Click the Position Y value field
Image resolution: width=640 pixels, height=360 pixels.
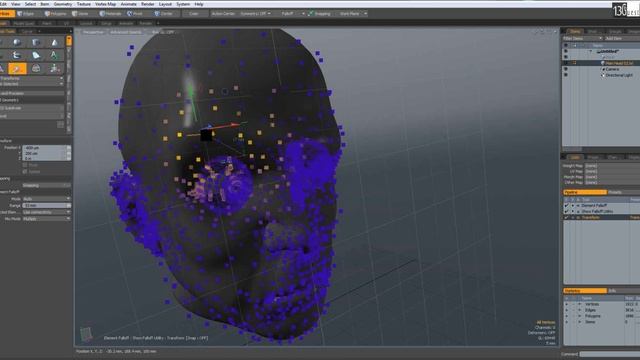[45, 153]
